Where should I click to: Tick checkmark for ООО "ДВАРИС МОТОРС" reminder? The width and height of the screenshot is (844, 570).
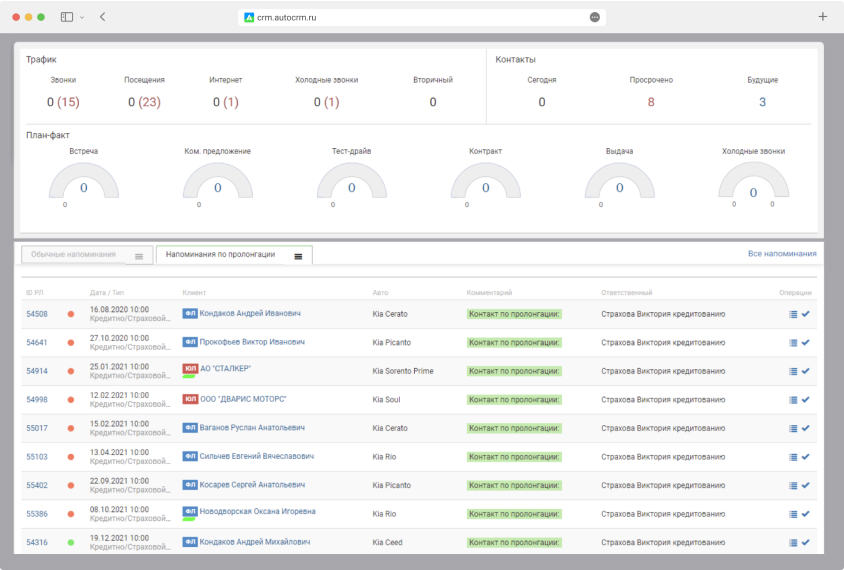tap(806, 400)
